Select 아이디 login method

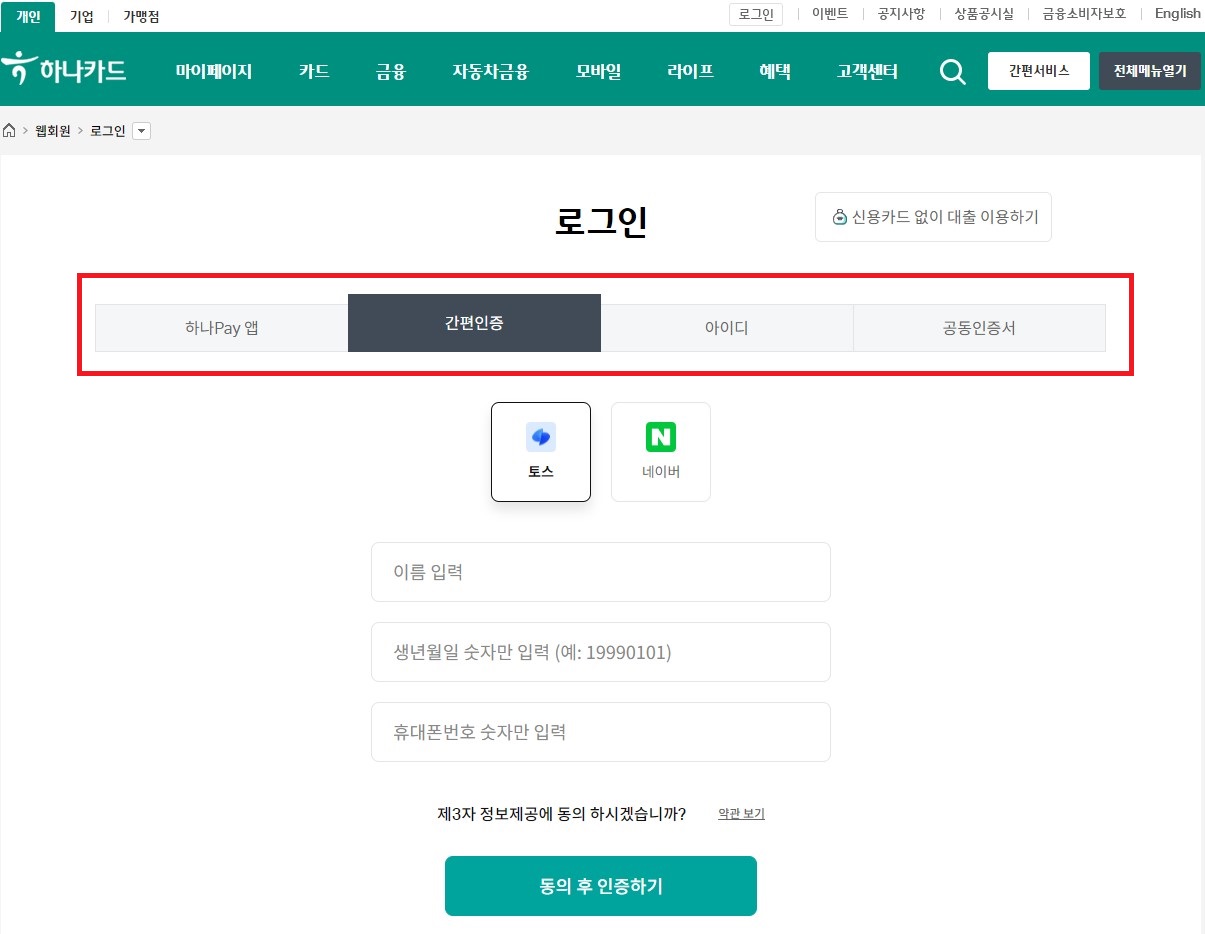pyautogui.click(x=726, y=327)
